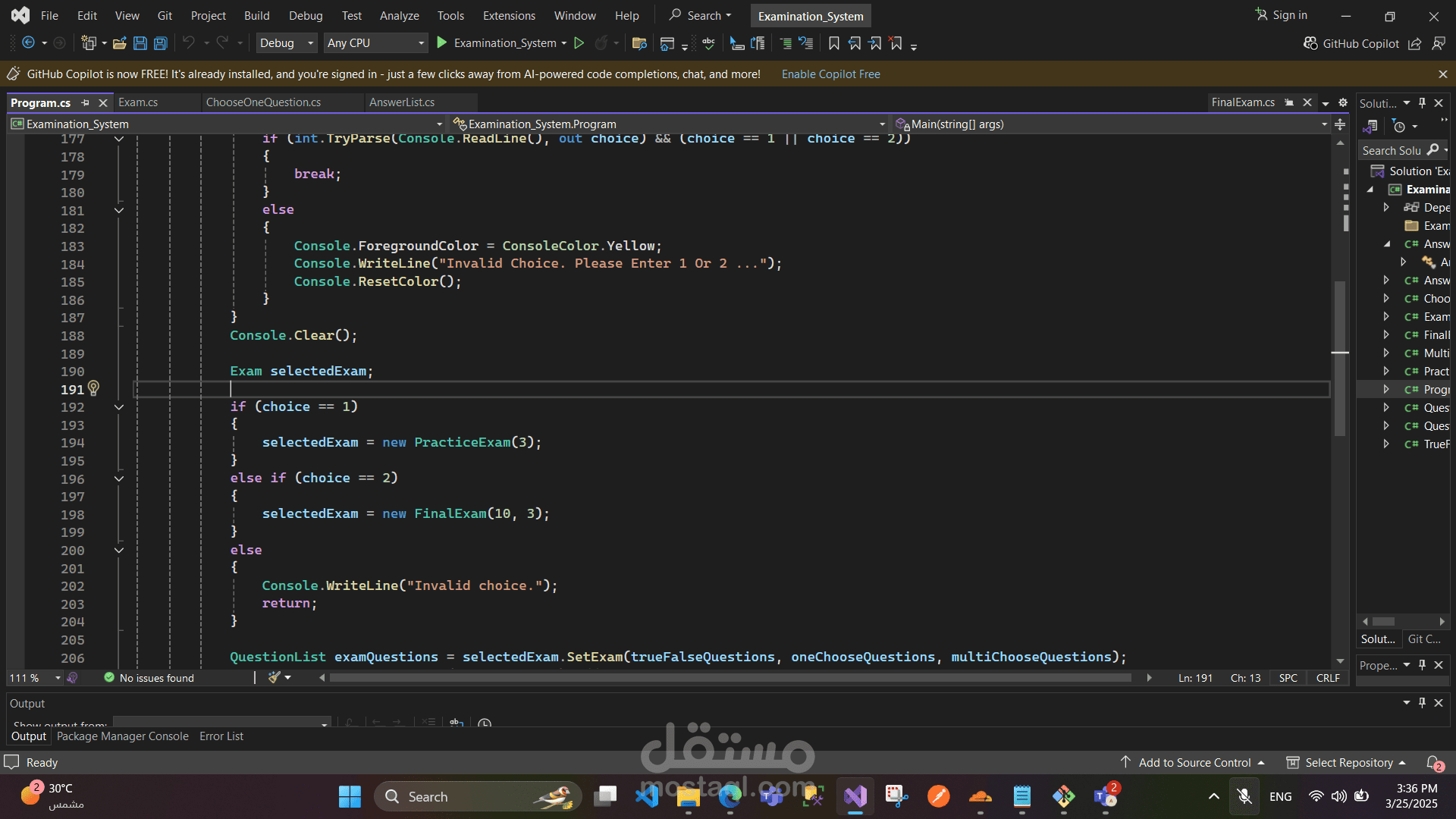This screenshot has width=1456, height=819.
Task: Click Add to Source Control
Action: pyautogui.click(x=1193, y=762)
